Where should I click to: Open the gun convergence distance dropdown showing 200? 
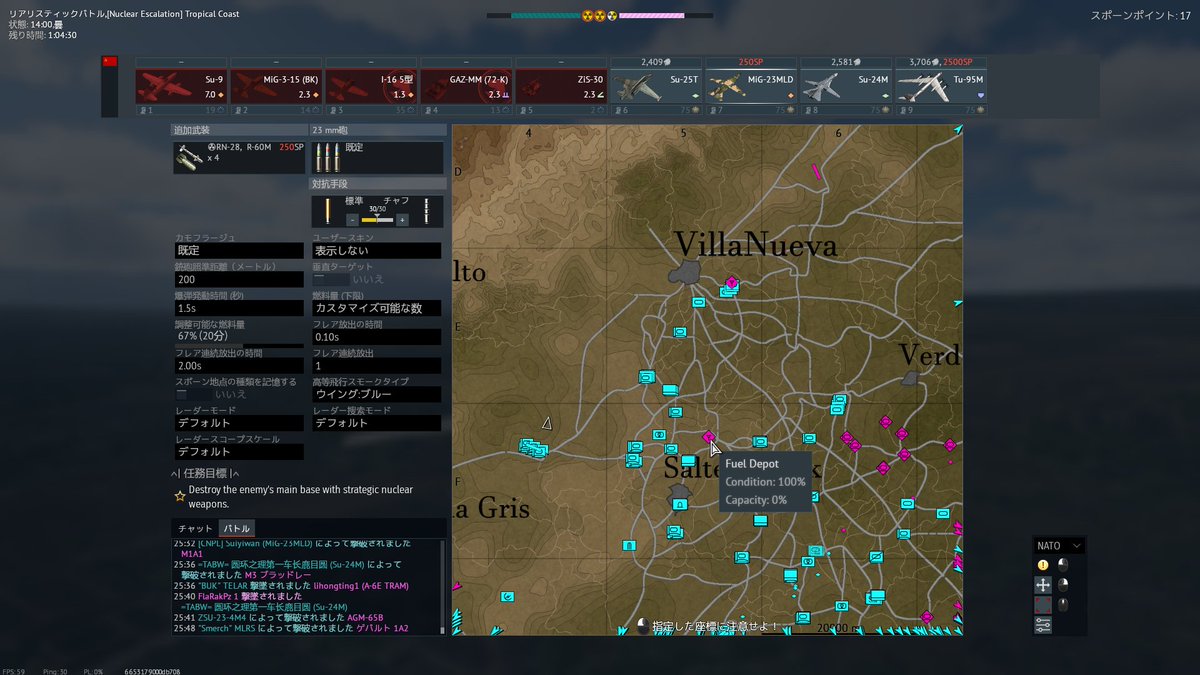[x=239, y=280]
